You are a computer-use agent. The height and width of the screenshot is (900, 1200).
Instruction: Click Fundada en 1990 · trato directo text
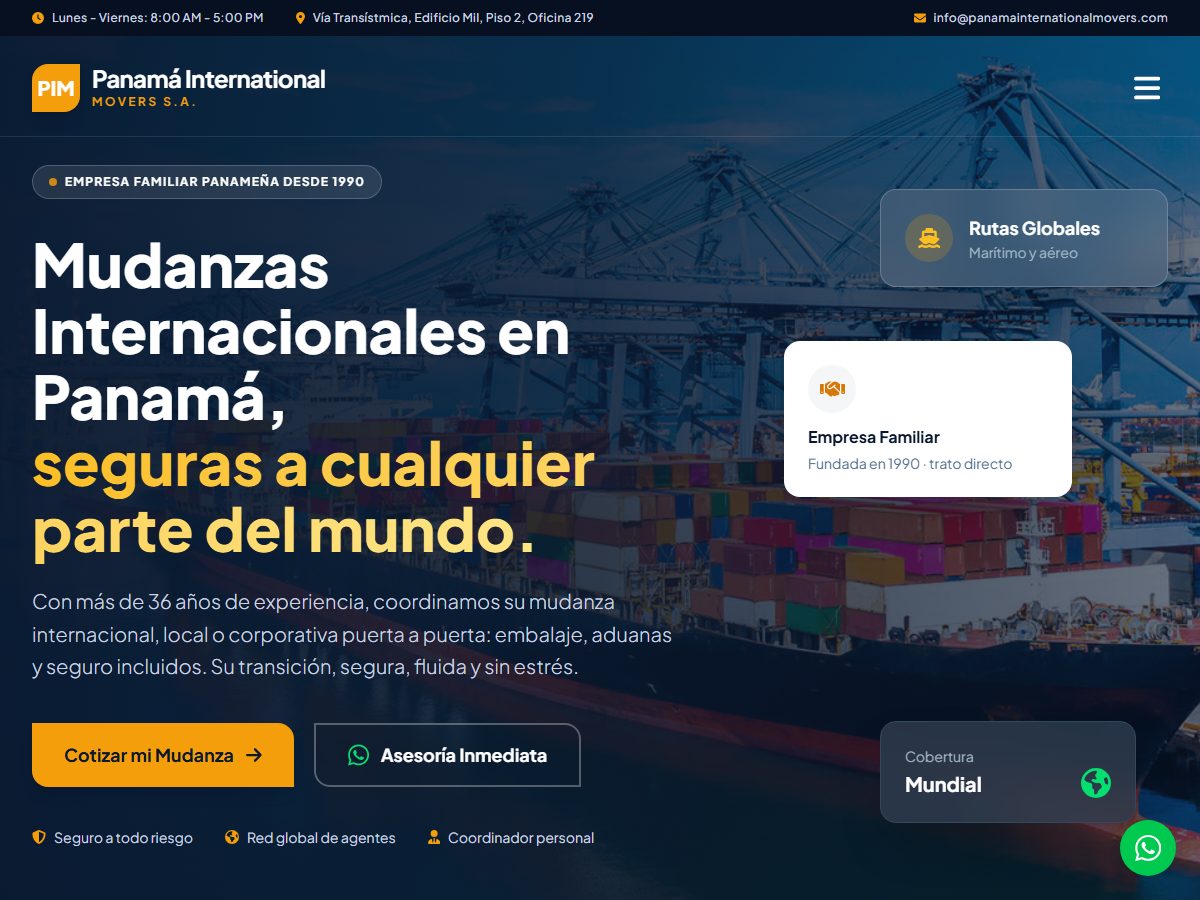click(x=910, y=464)
